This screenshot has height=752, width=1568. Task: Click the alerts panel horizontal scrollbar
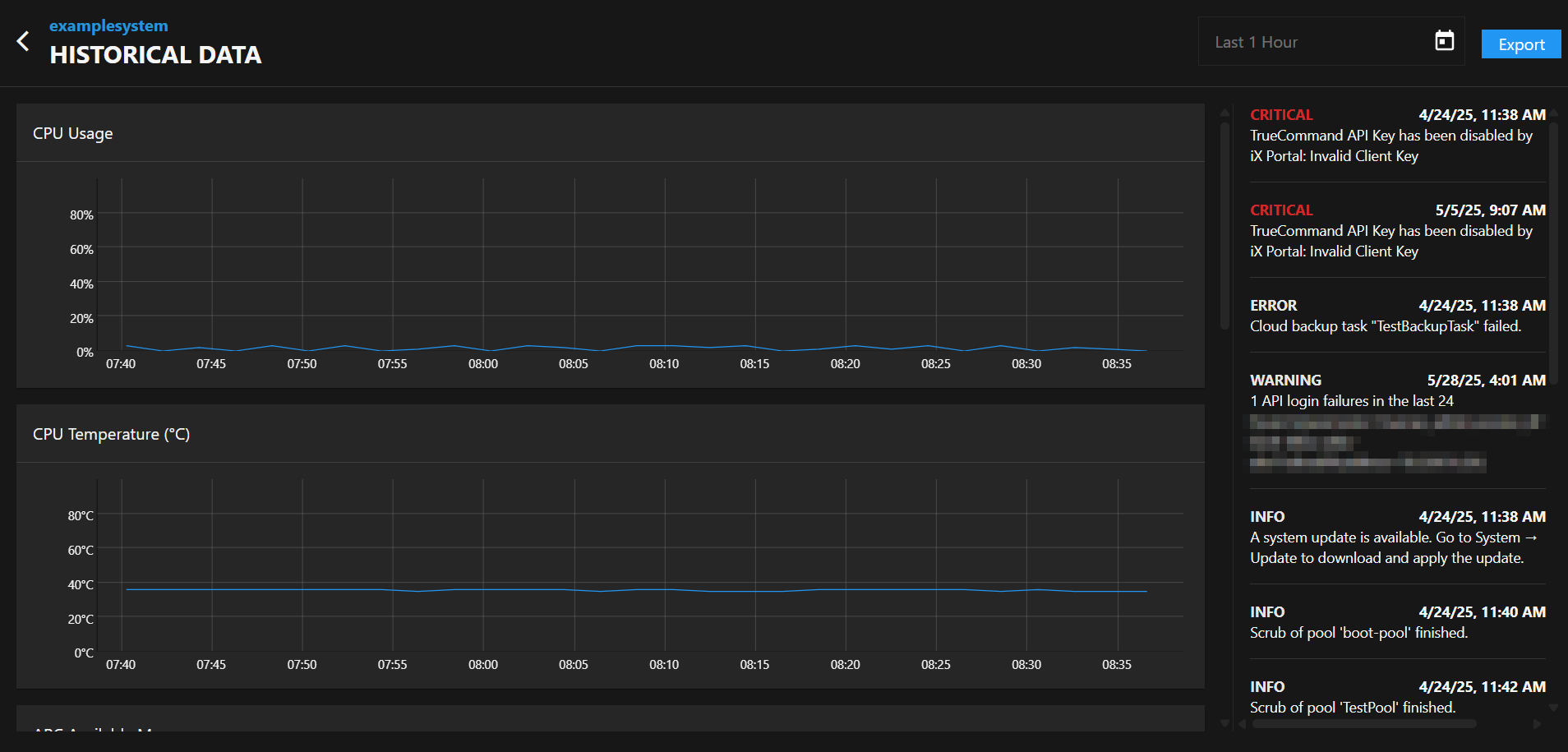tap(1364, 724)
